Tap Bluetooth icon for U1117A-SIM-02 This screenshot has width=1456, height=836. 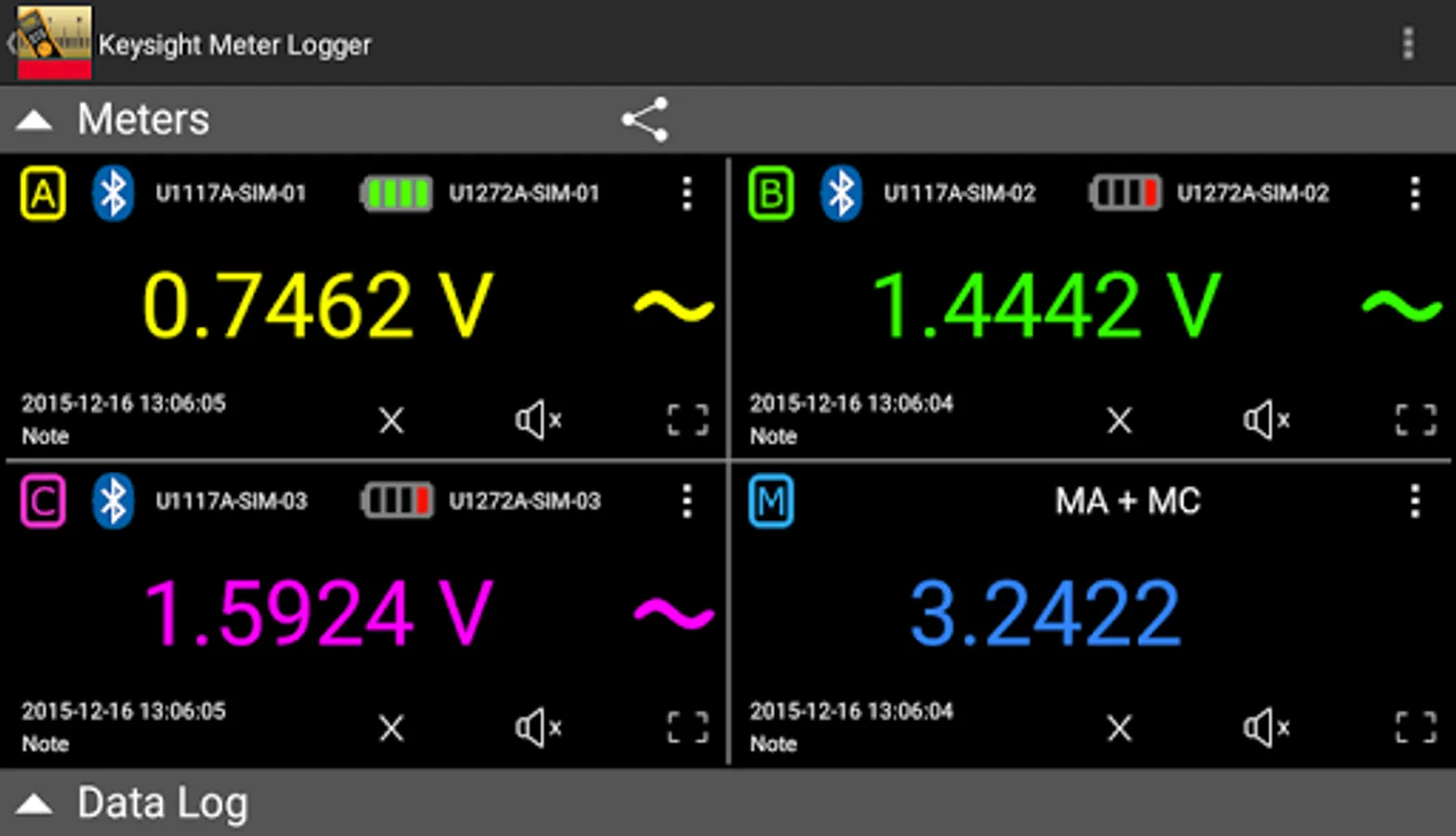click(x=842, y=193)
